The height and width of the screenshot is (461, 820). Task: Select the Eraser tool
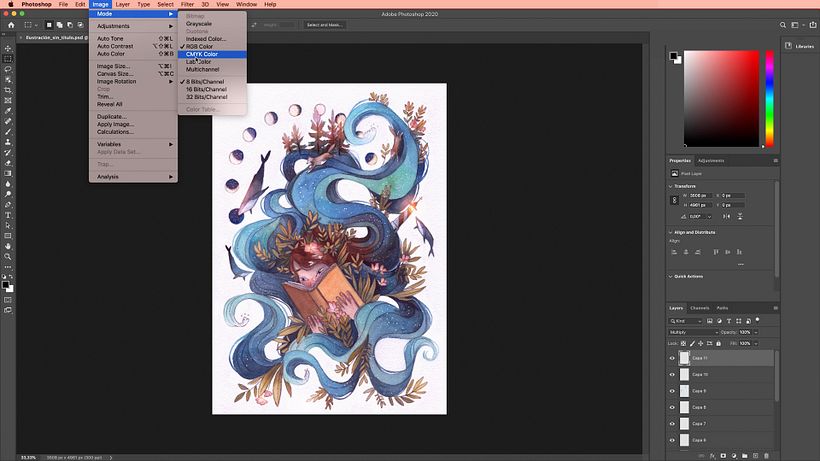(x=8, y=163)
